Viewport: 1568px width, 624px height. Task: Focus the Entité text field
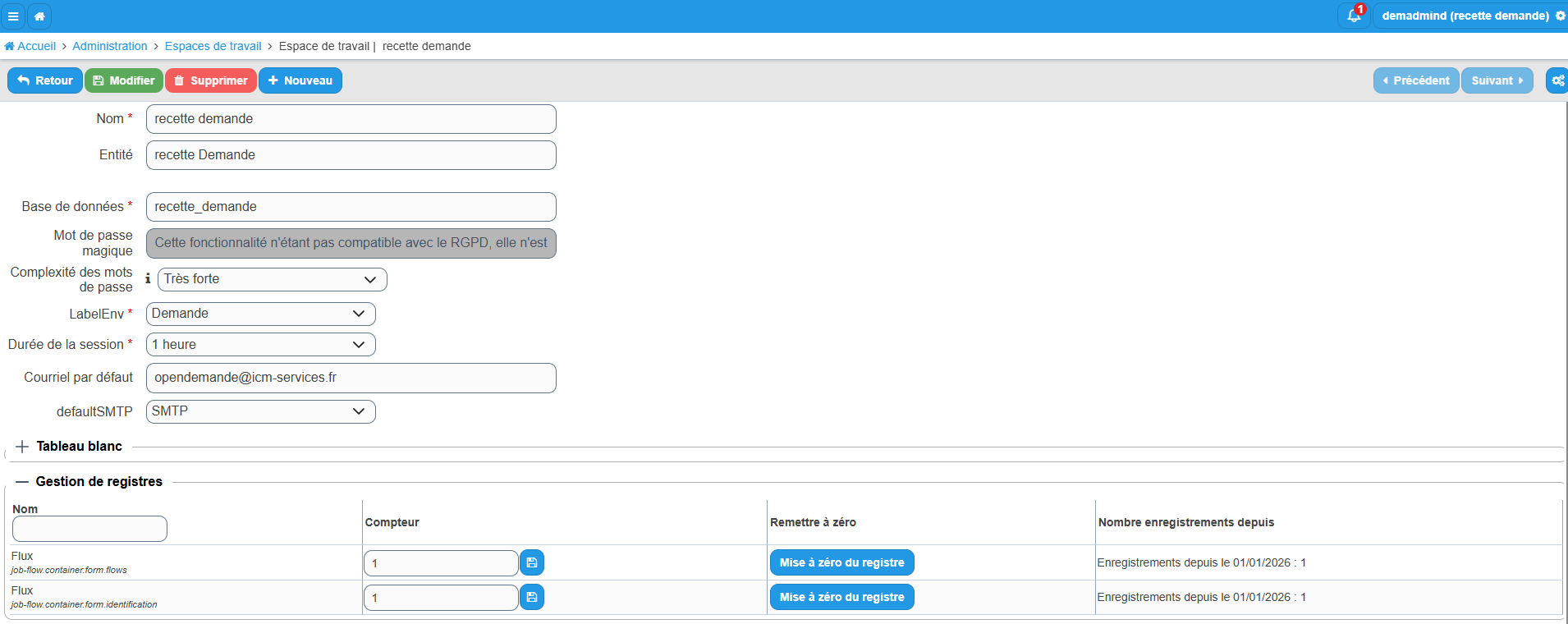(x=351, y=155)
